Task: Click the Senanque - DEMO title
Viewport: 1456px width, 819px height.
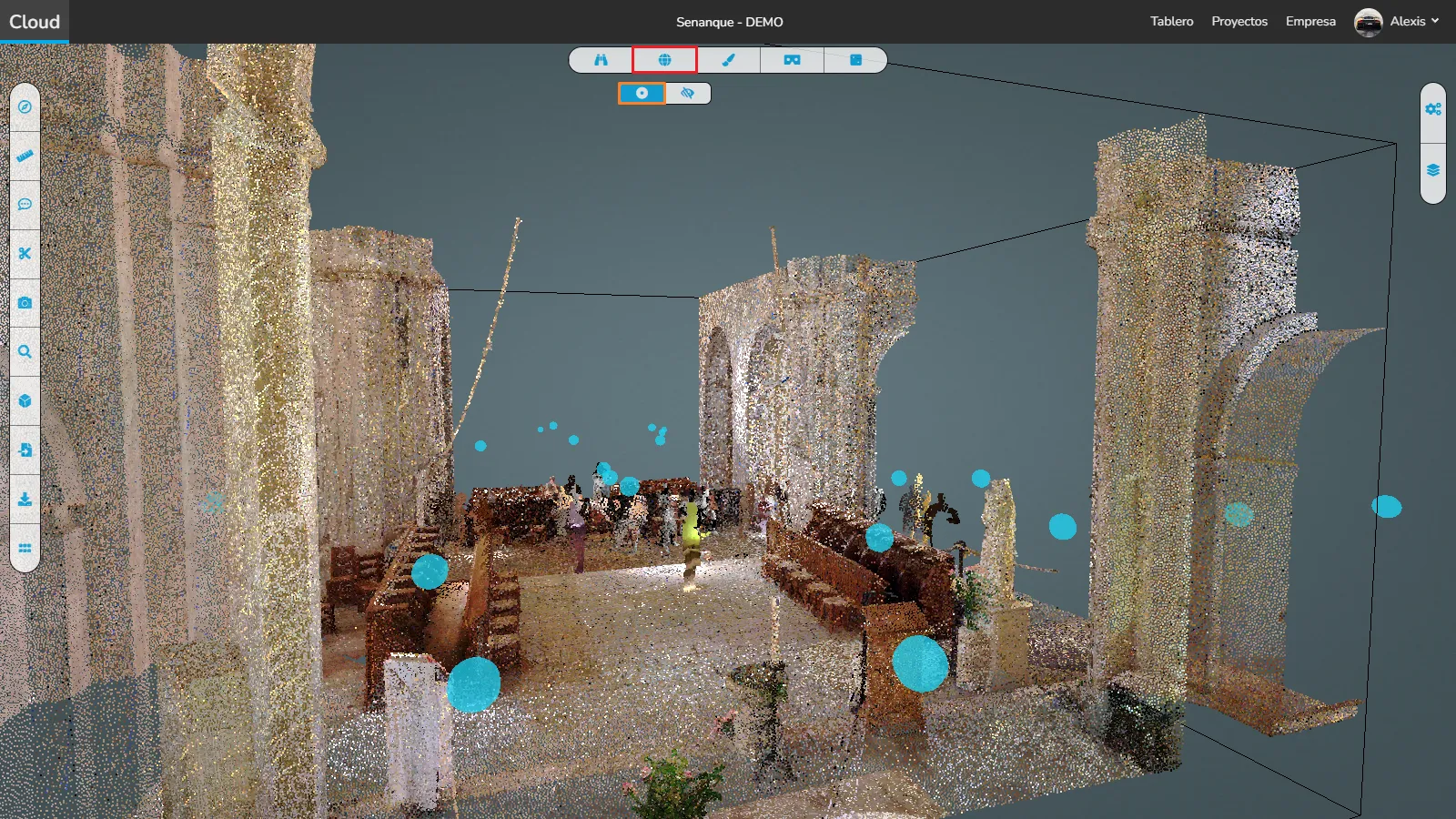Action: tap(729, 22)
